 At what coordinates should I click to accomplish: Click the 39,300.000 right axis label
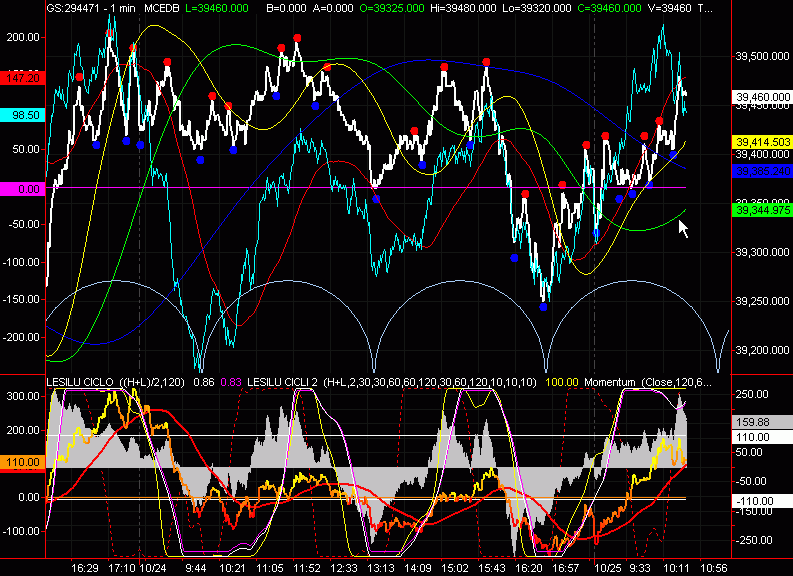point(762,252)
